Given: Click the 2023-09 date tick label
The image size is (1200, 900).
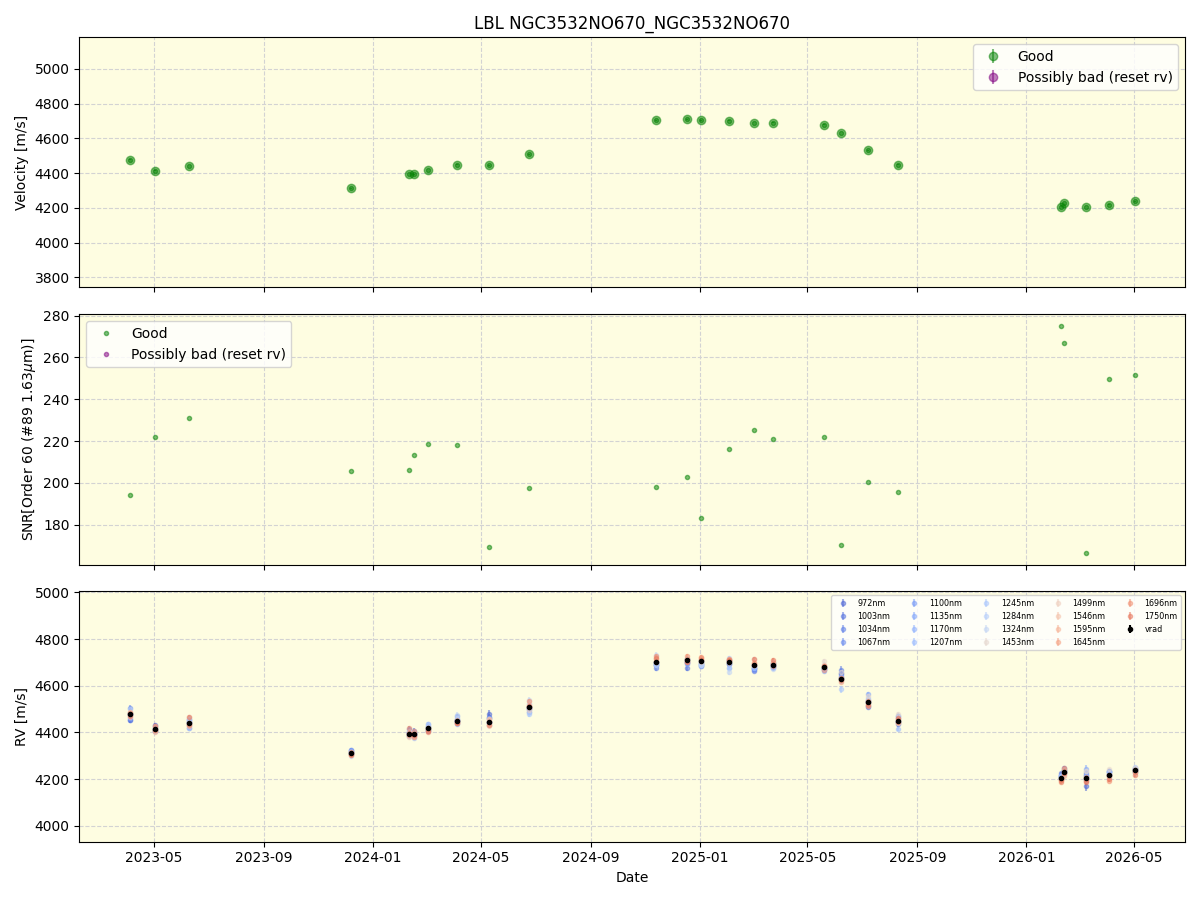Looking at the screenshot, I should (264, 857).
